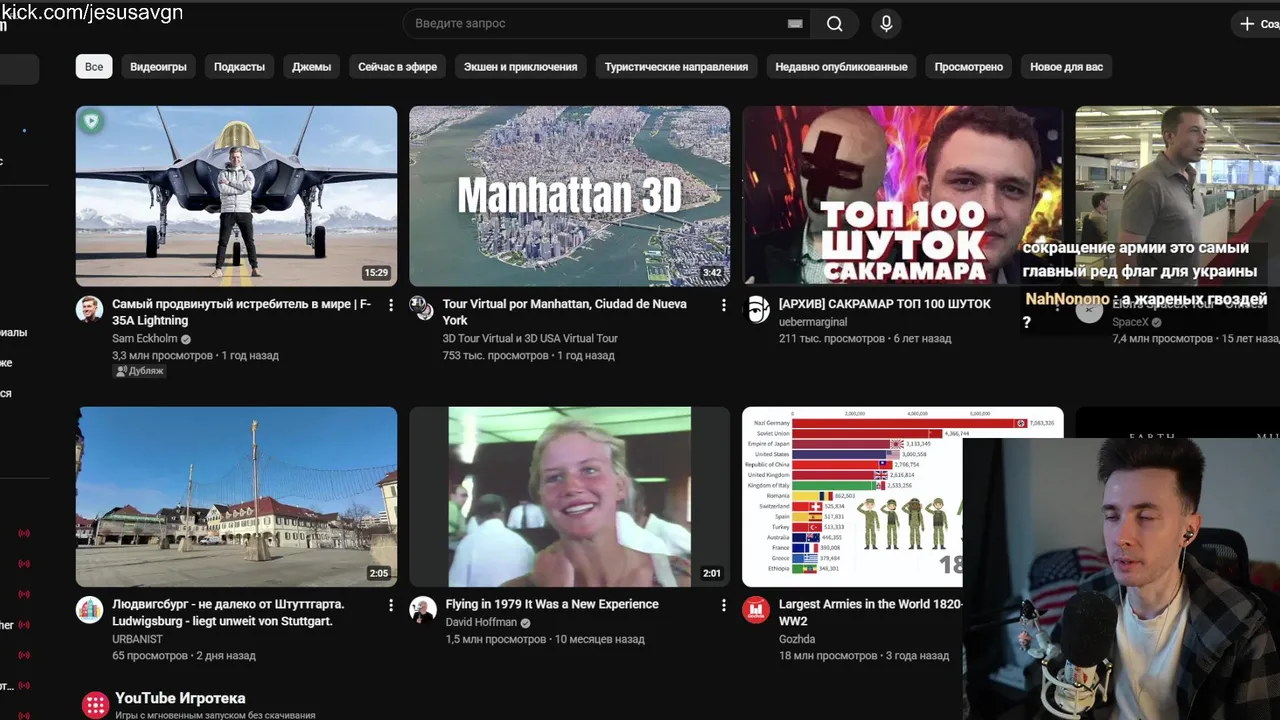Activate voice search microphone icon

tap(886, 24)
